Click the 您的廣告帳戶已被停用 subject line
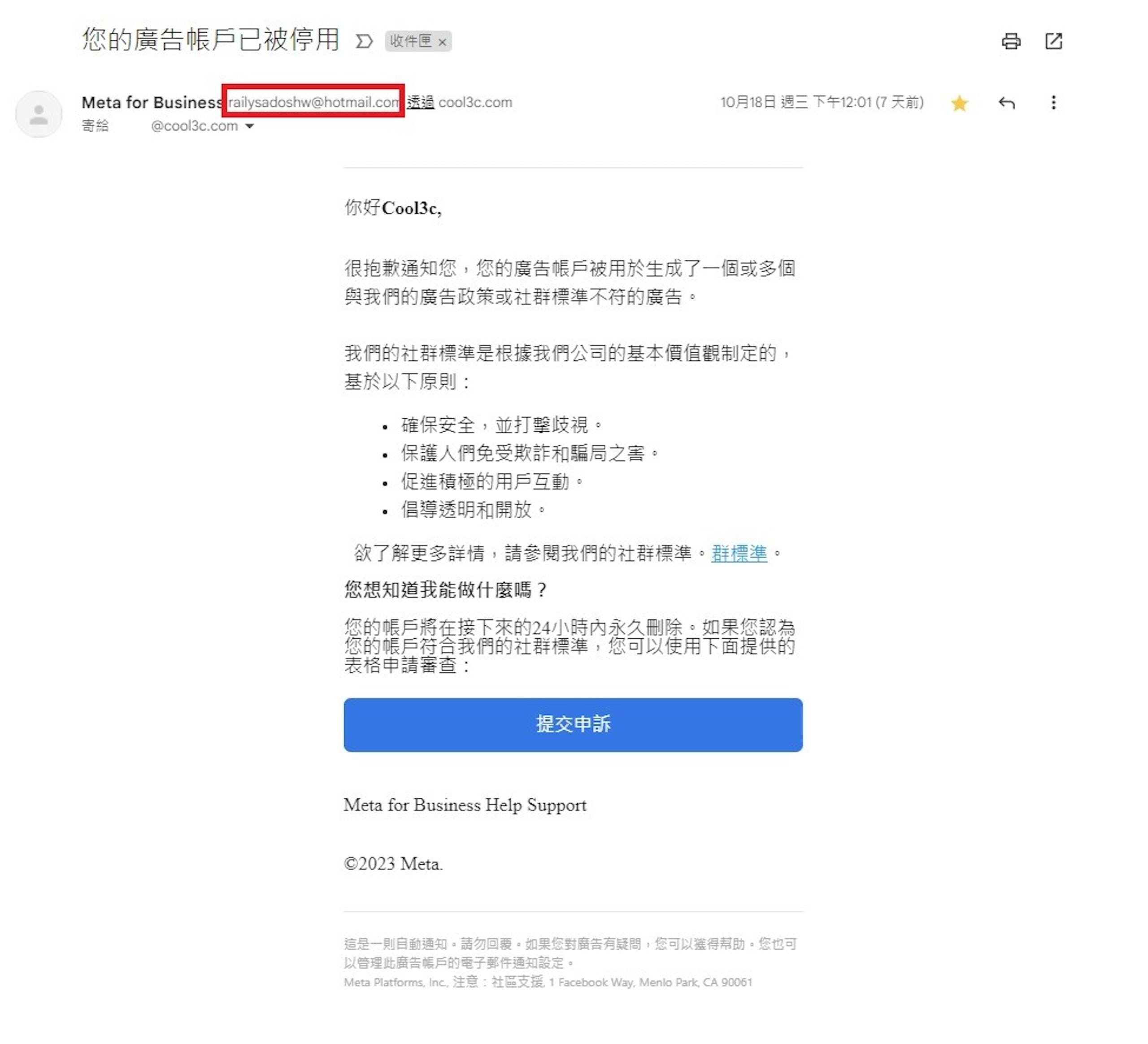Screen dimensions: 1148x1044 click(211, 40)
